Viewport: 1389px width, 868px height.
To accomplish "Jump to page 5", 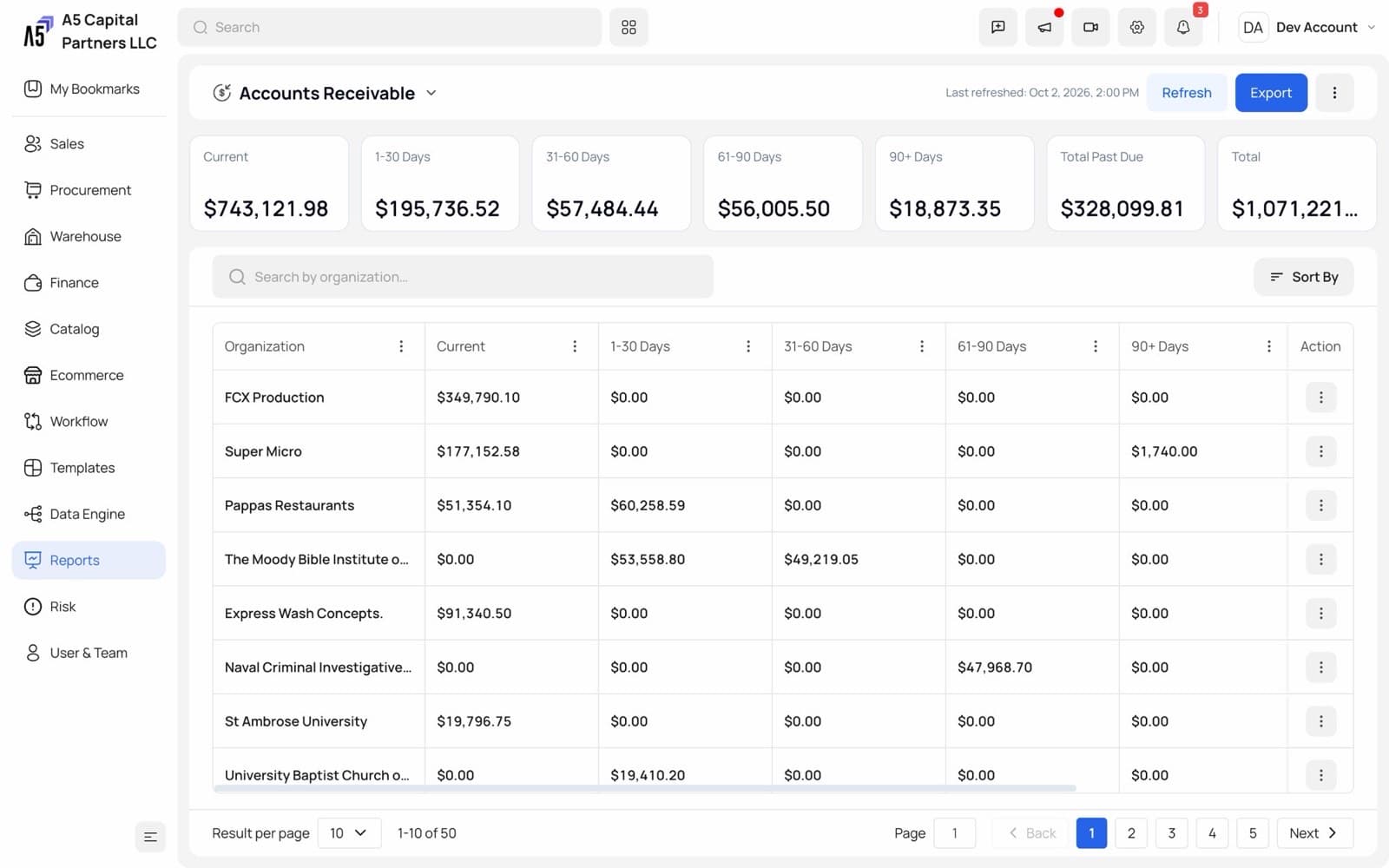I will click(1253, 833).
